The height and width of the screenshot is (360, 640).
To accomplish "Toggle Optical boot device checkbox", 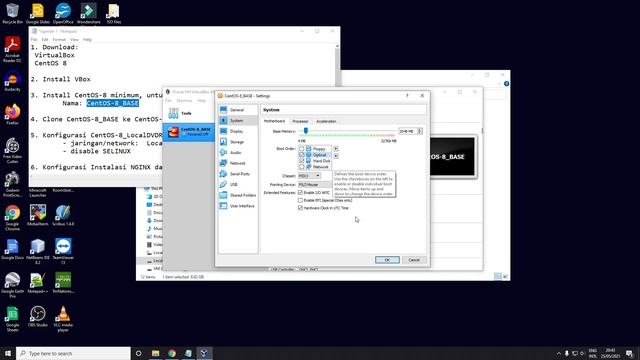I will click(302, 155).
